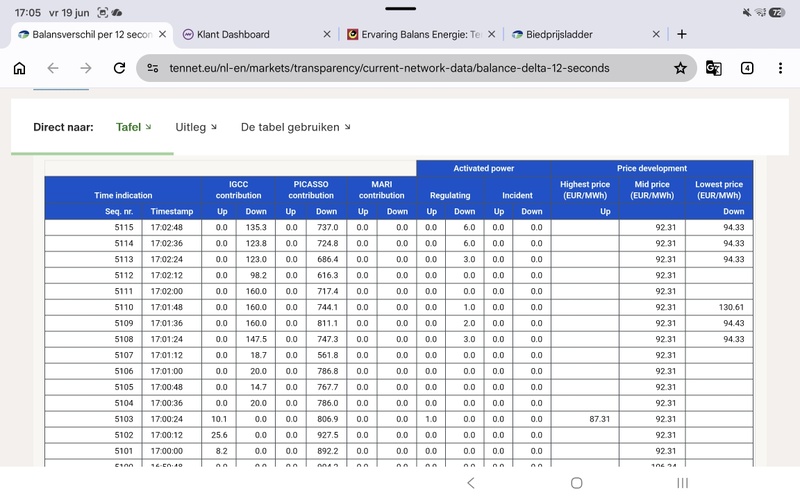
Task: Click the Timestamp subheader
Action: [x=172, y=211]
